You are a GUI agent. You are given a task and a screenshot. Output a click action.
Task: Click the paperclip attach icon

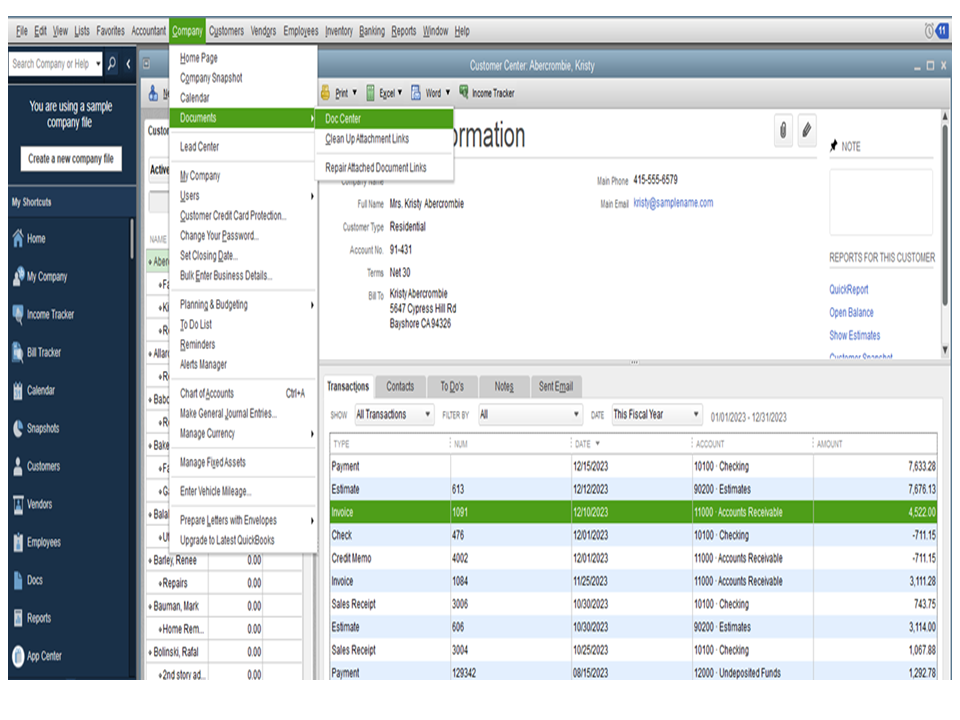[x=783, y=130]
